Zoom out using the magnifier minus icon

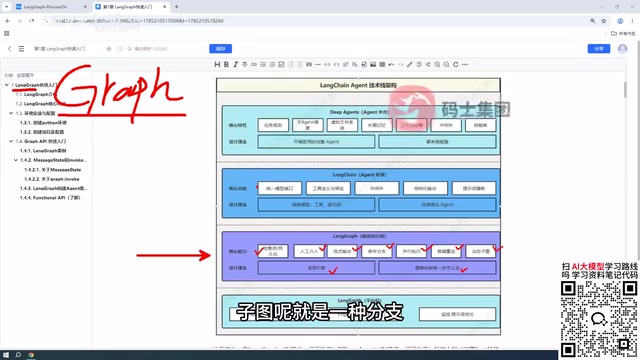point(447,64)
